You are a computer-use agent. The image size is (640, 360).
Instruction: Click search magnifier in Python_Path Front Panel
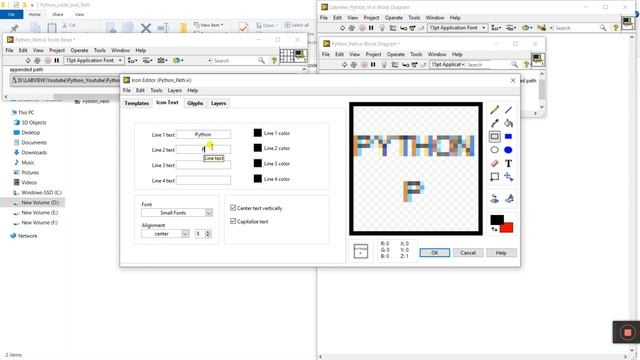coord(261,60)
